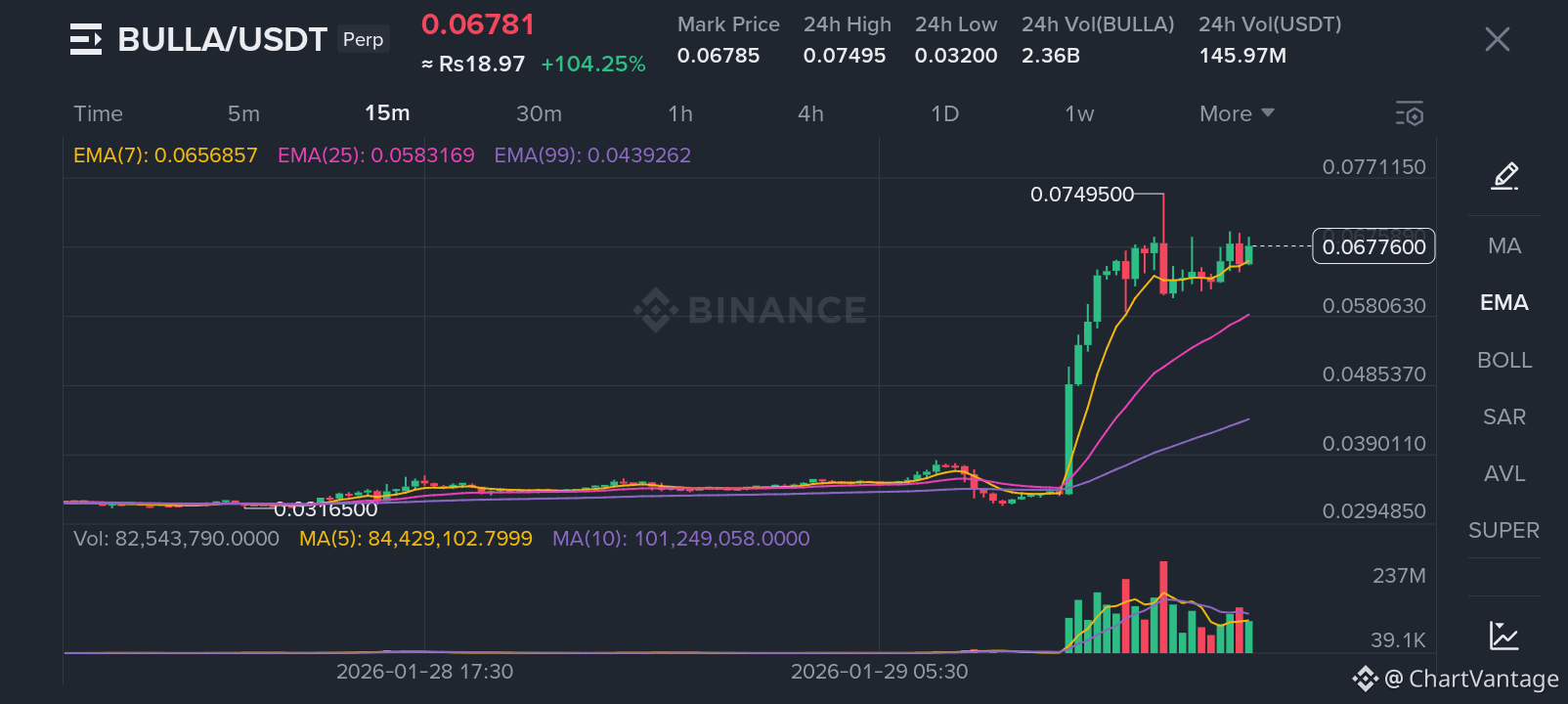Expand the More timeframes dropdown

[1237, 113]
